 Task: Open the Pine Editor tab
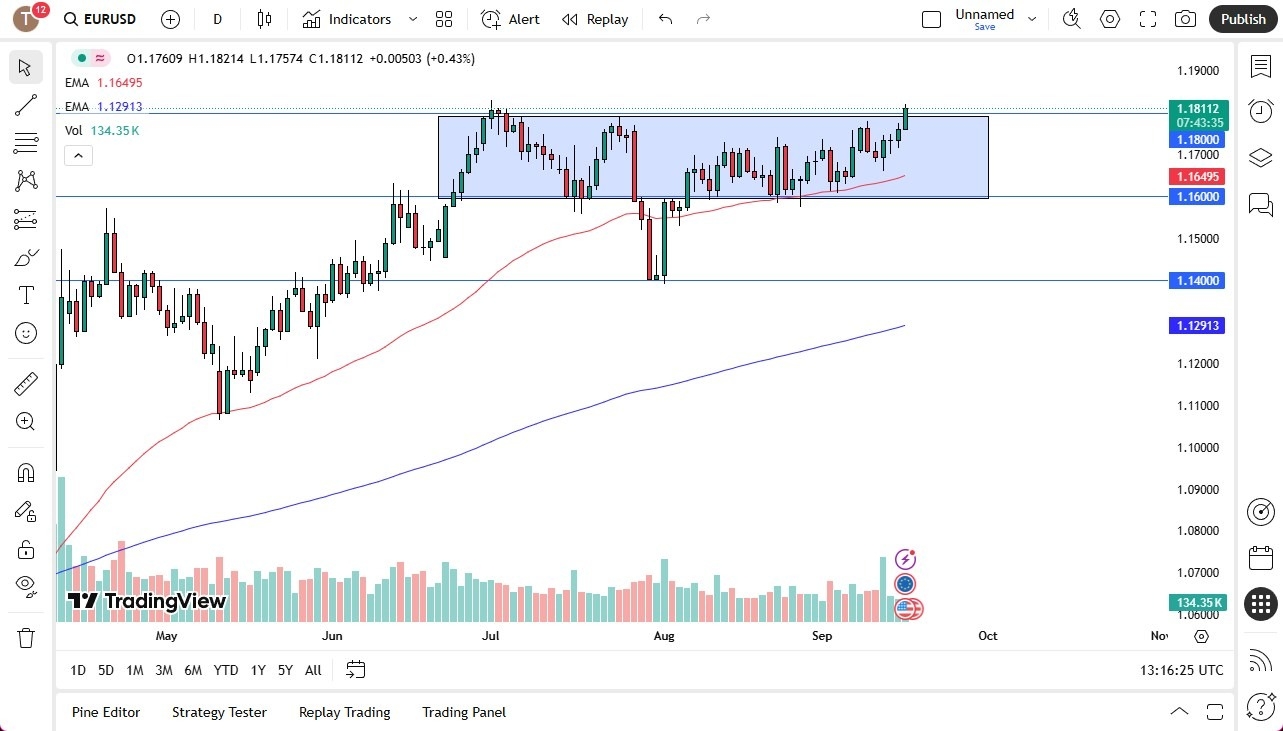click(106, 712)
